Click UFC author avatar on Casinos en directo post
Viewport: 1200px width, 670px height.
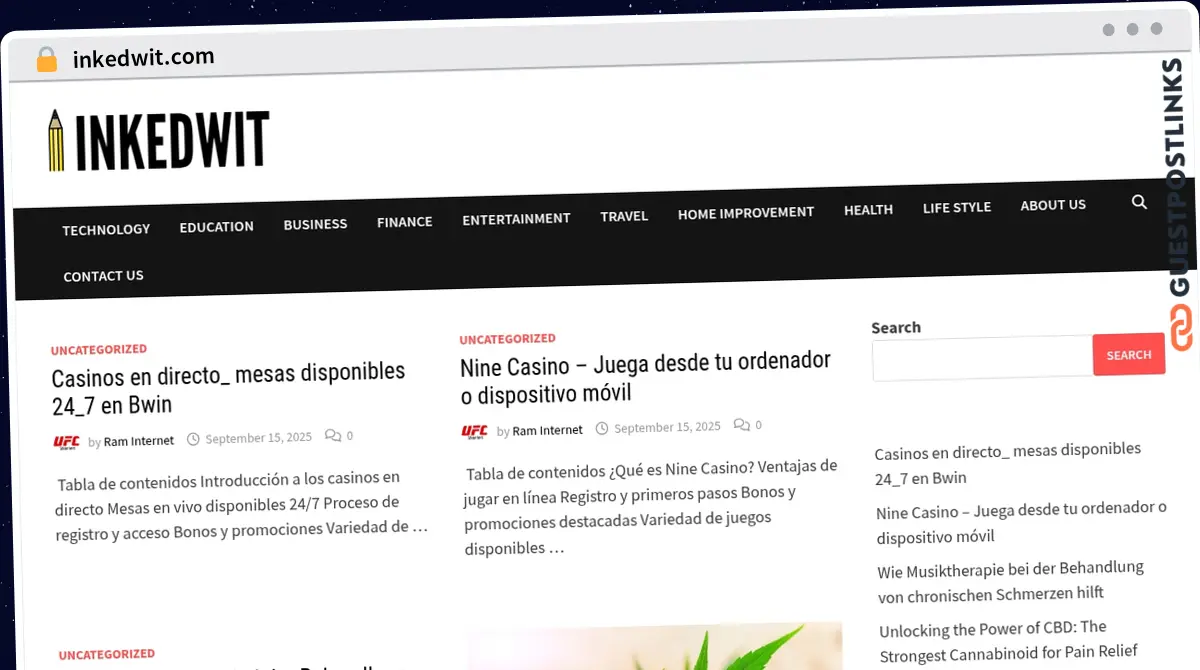click(x=66, y=441)
